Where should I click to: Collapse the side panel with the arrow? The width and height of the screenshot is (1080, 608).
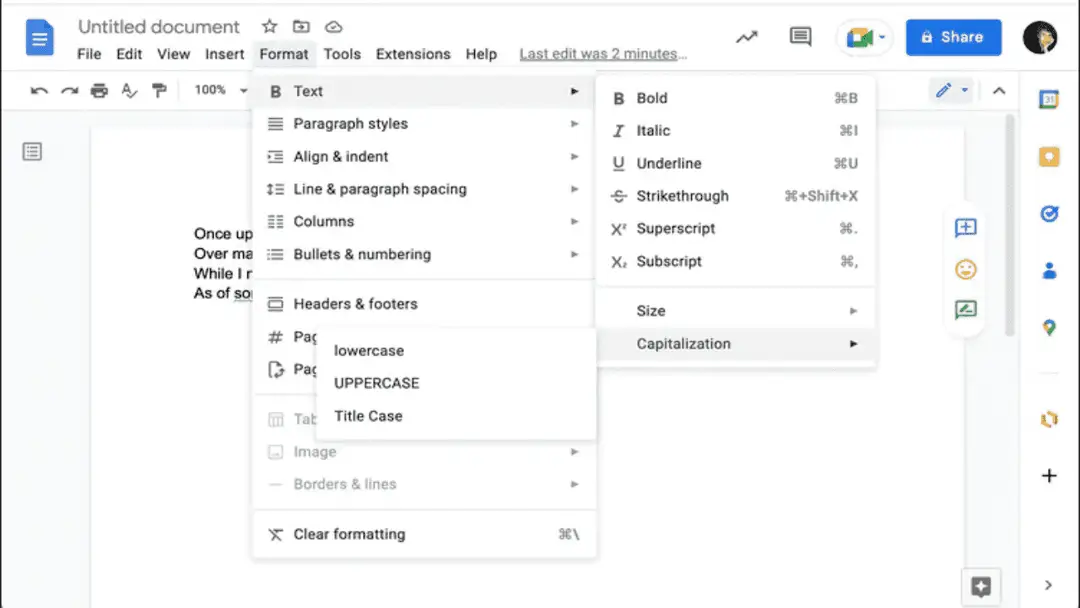point(1048,585)
